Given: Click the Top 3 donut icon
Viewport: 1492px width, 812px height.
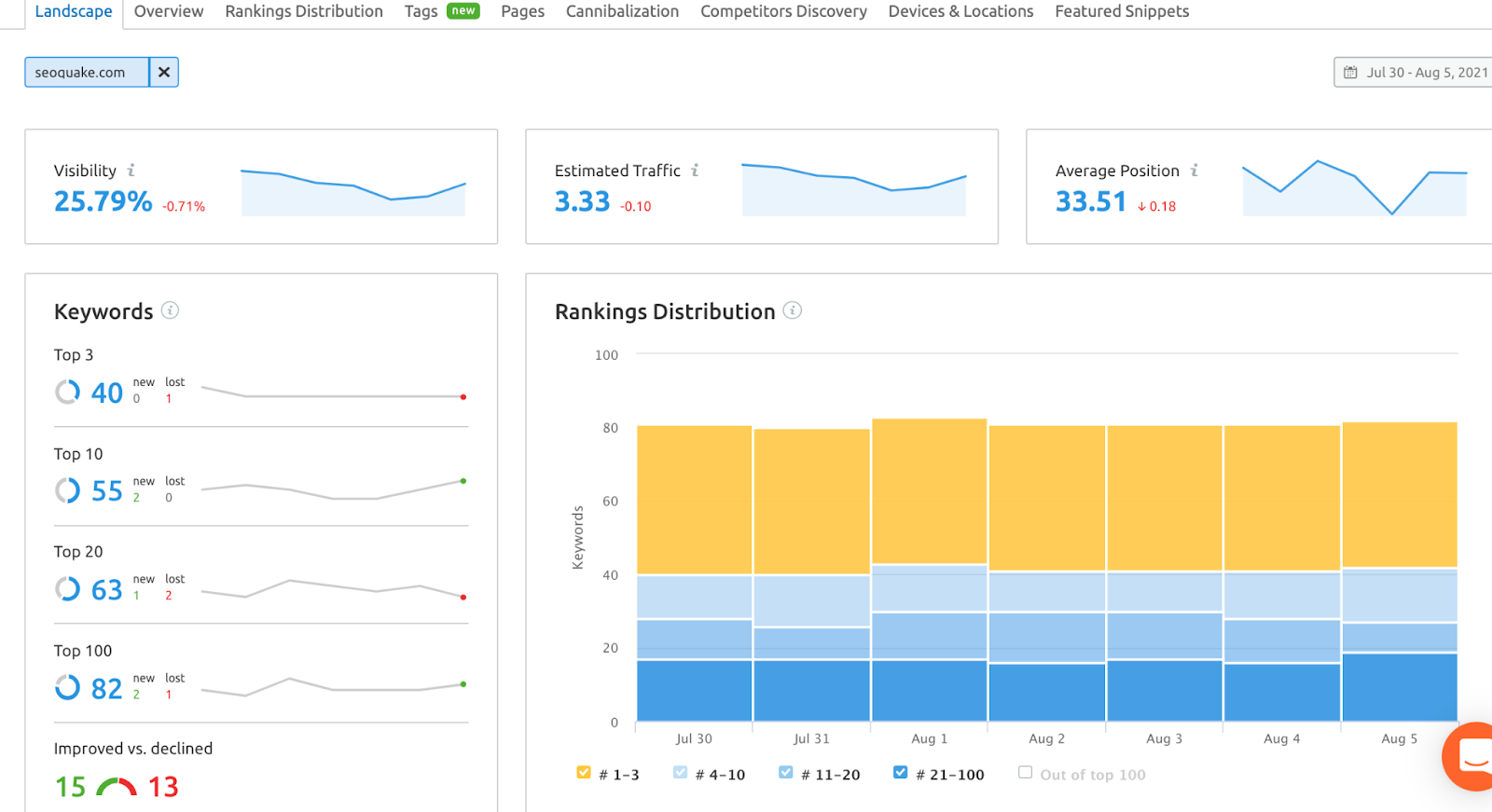Looking at the screenshot, I should pyautogui.click(x=67, y=392).
